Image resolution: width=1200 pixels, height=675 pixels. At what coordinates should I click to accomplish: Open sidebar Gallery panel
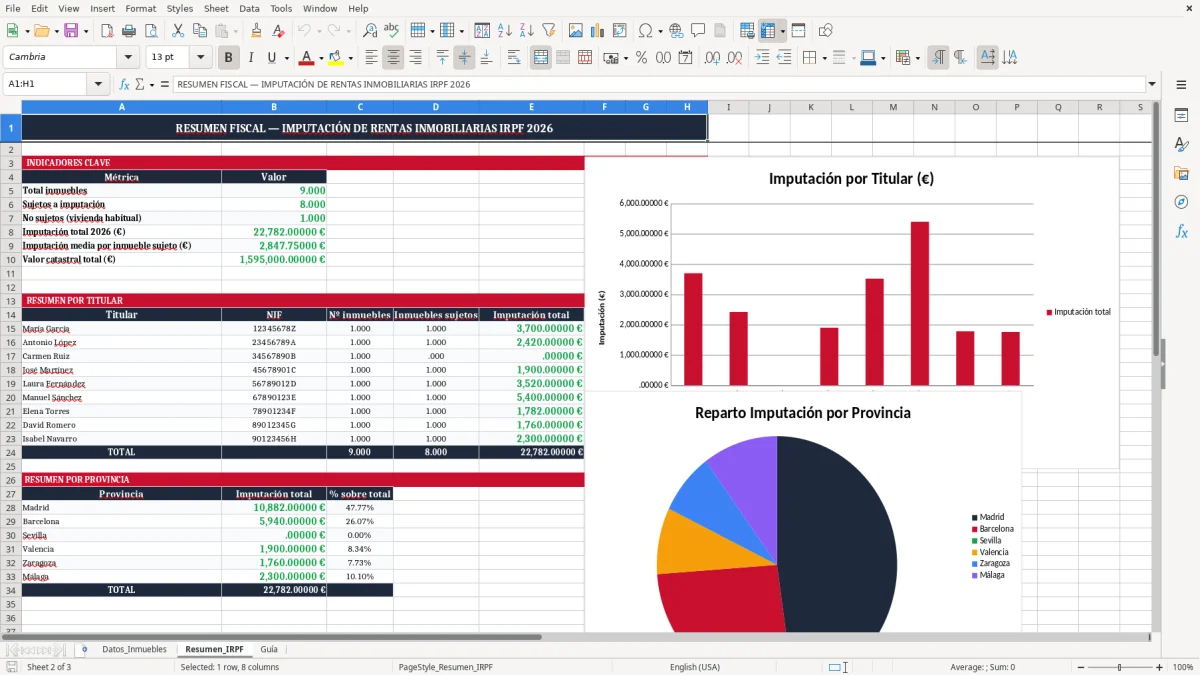[1181, 173]
